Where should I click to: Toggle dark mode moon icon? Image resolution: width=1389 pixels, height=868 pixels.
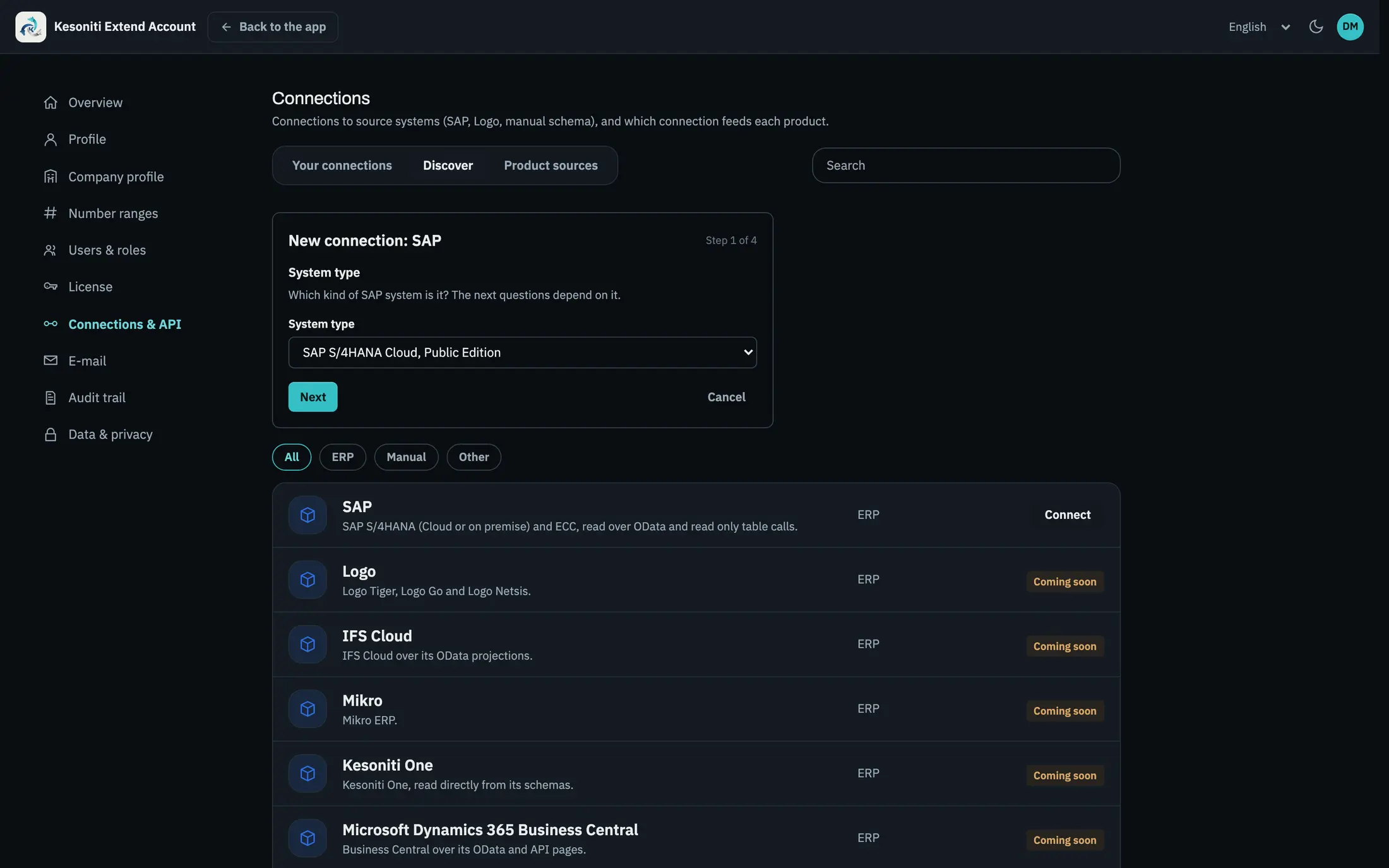[1316, 27]
